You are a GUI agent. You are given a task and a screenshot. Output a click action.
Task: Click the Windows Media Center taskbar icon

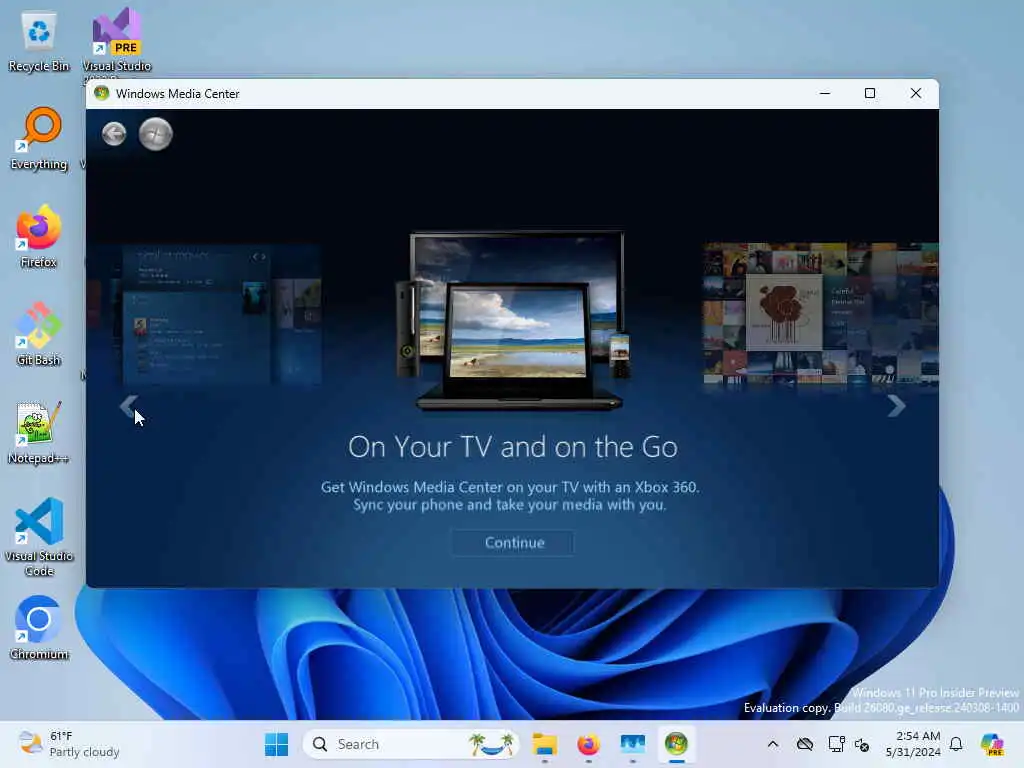click(x=676, y=744)
